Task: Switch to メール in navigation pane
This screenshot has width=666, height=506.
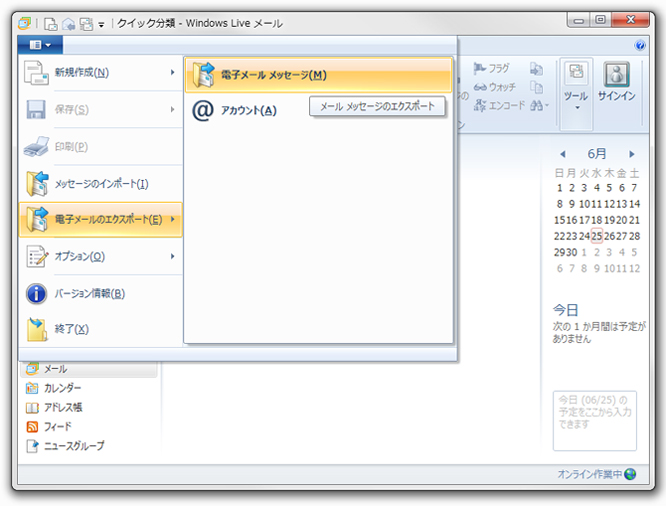Action: (88, 369)
